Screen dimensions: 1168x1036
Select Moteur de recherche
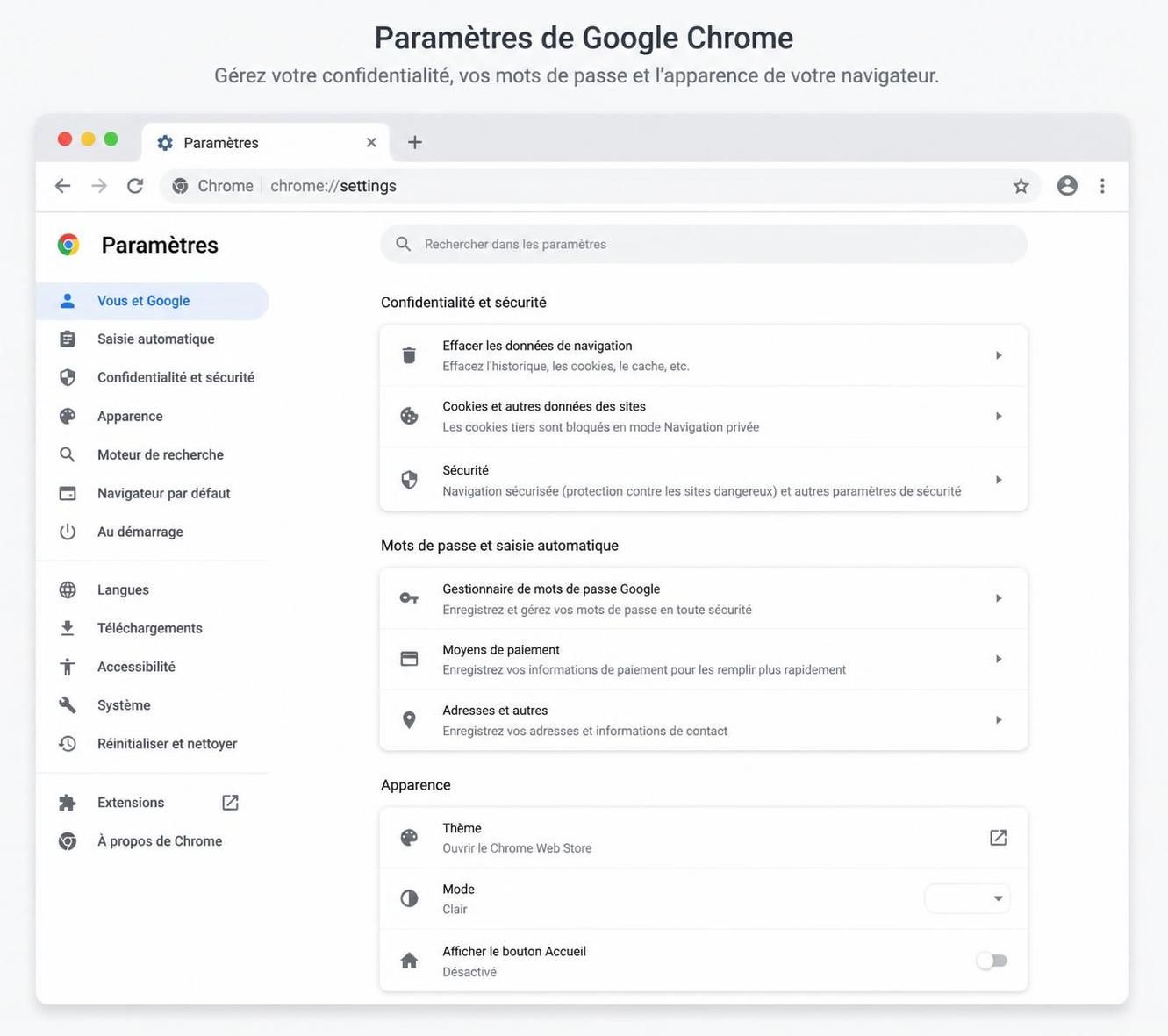(x=152, y=455)
